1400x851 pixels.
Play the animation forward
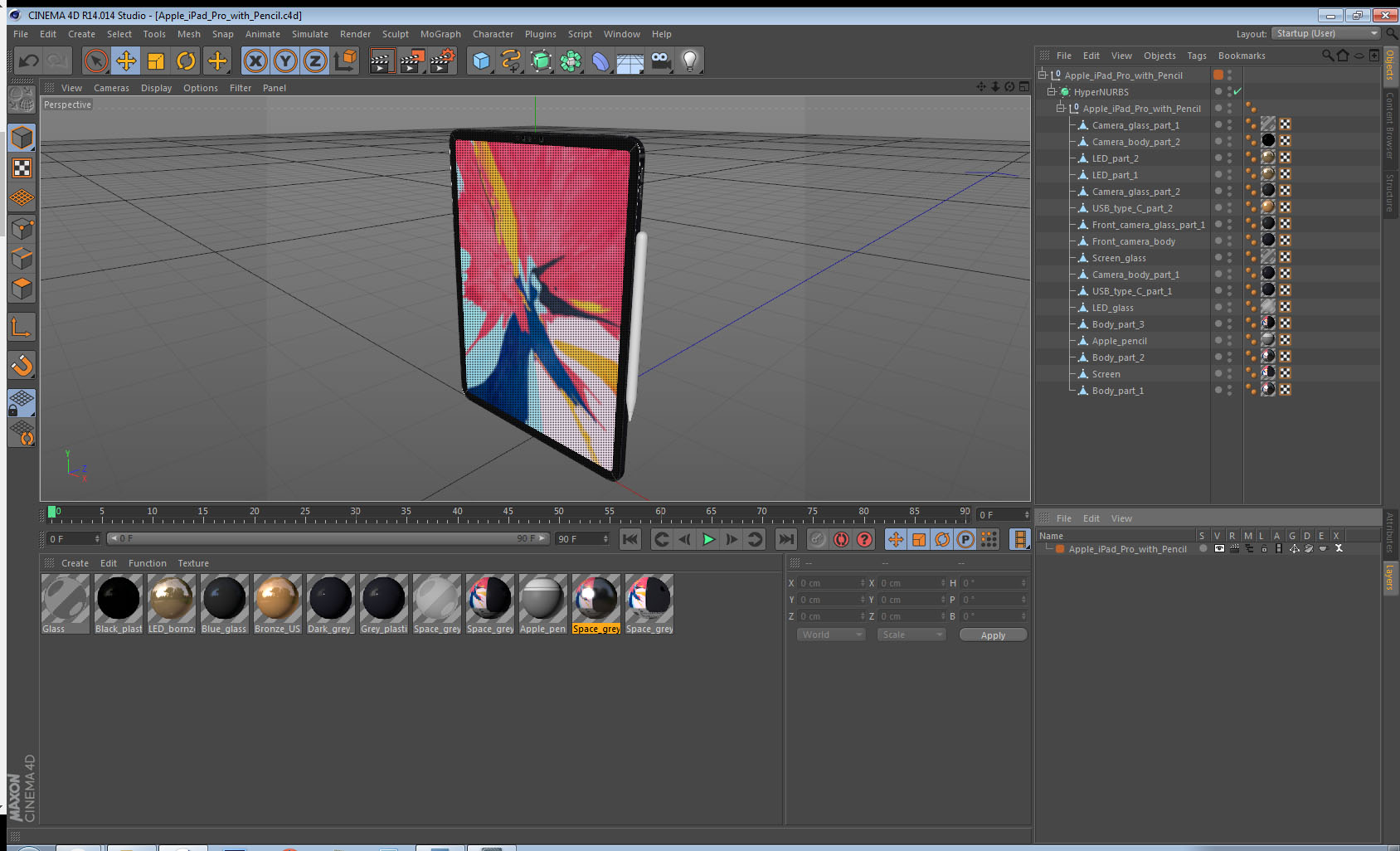pos(708,539)
